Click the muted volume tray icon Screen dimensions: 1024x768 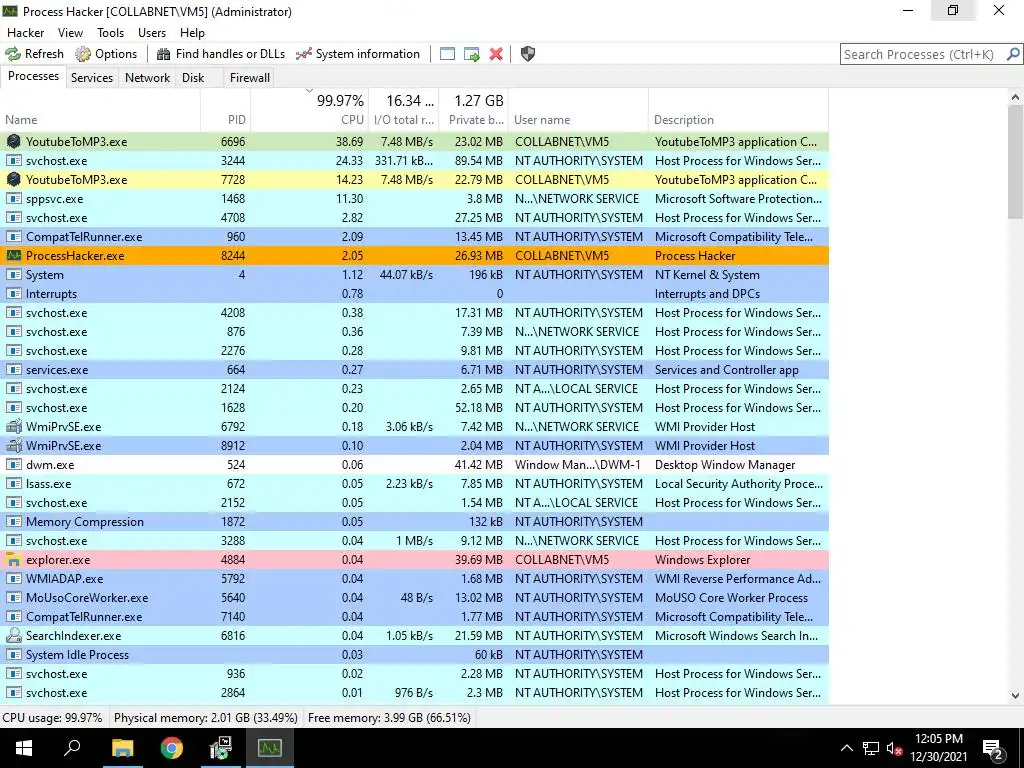point(894,749)
